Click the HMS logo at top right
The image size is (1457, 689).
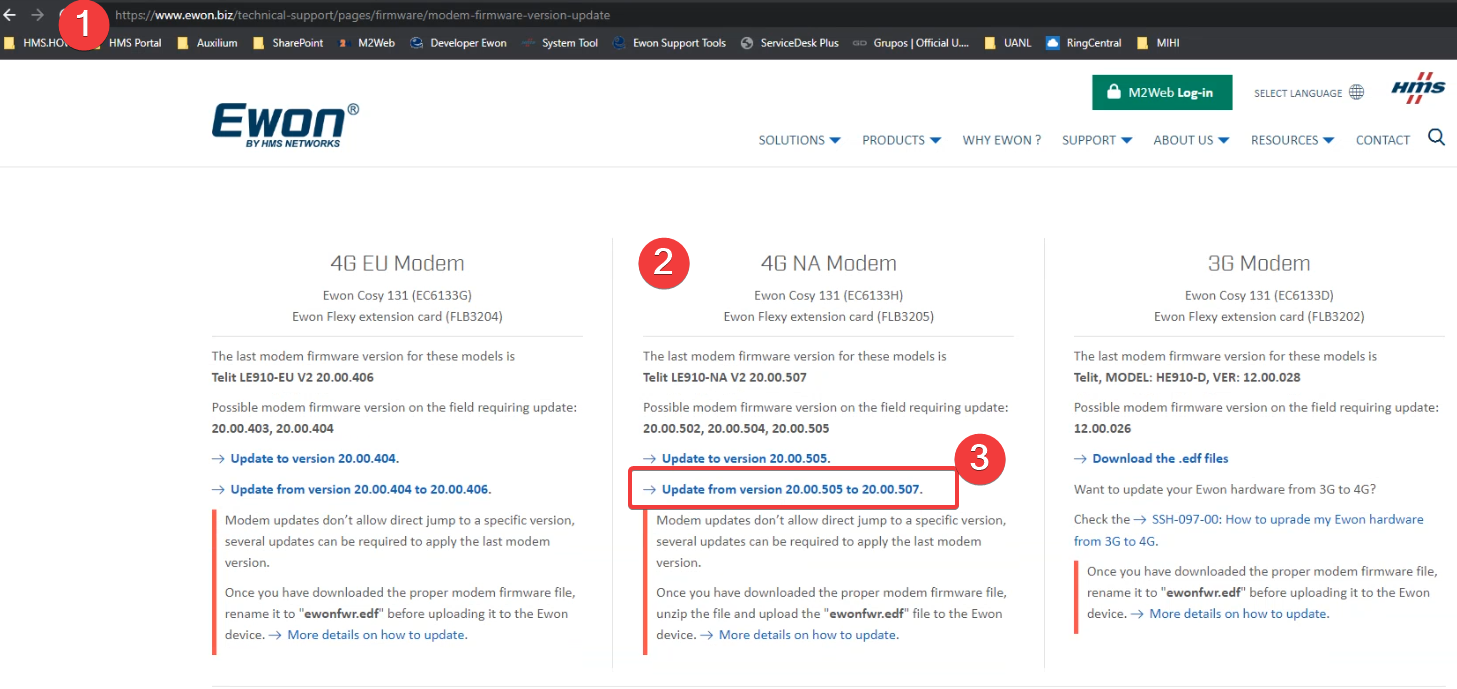click(x=1418, y=89)
